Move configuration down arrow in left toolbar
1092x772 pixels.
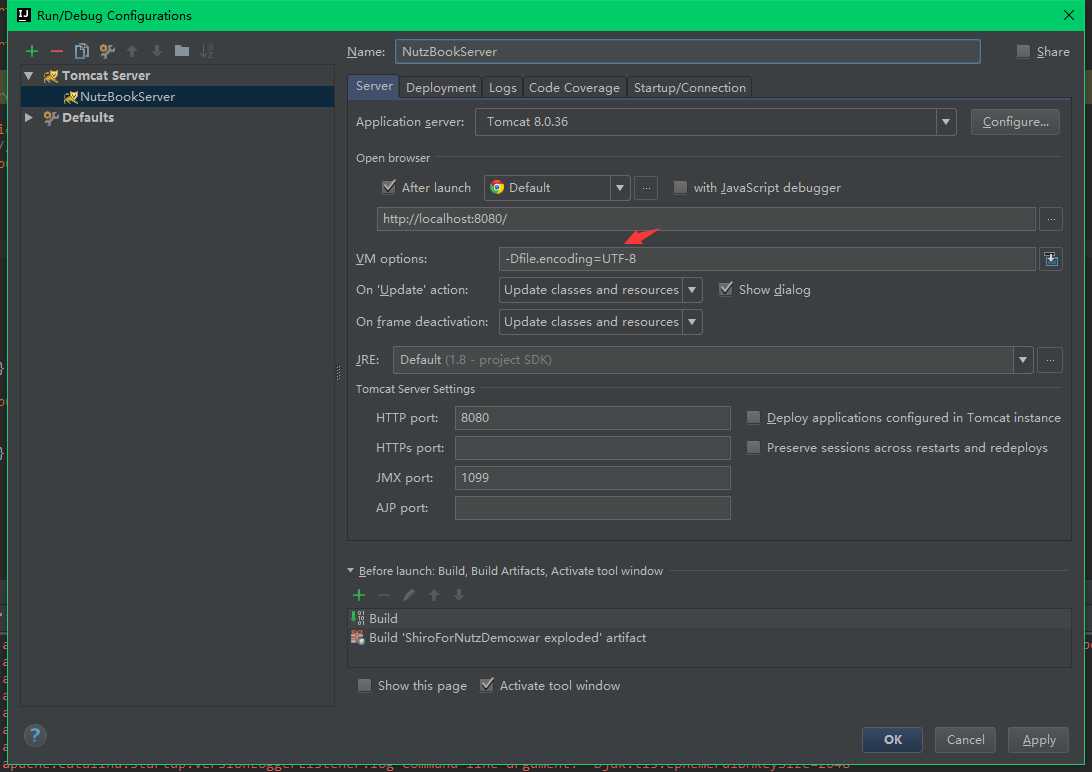click(157, 51)
